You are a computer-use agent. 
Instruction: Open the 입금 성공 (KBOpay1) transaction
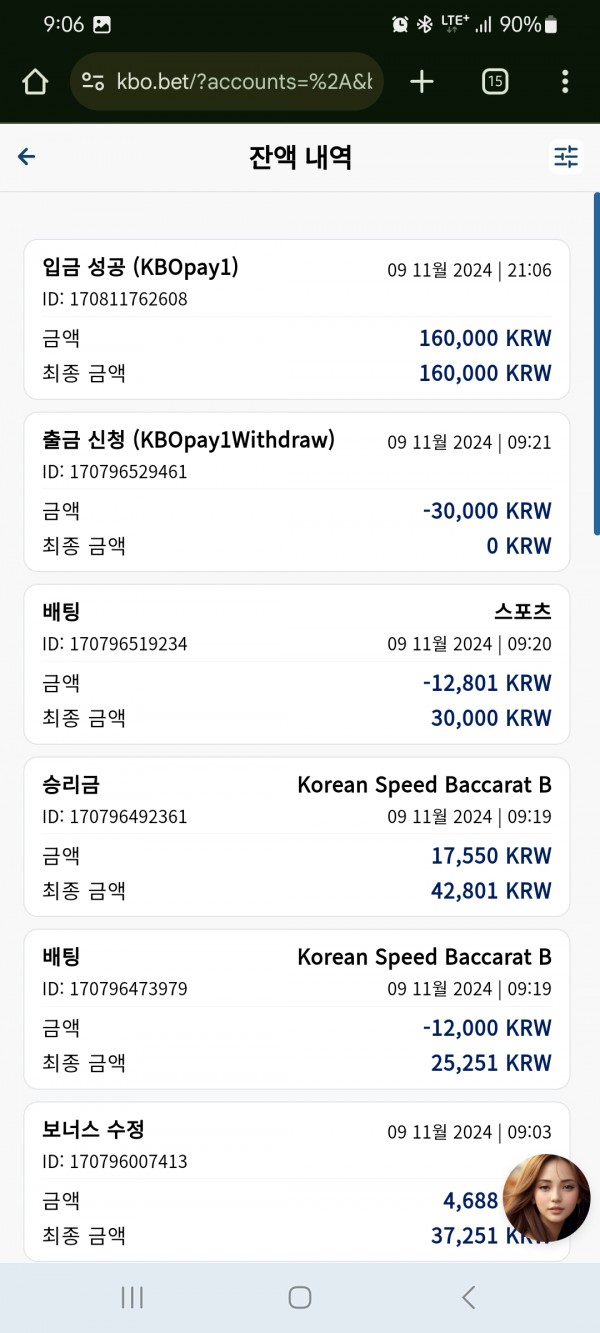(x=297, y=320)
